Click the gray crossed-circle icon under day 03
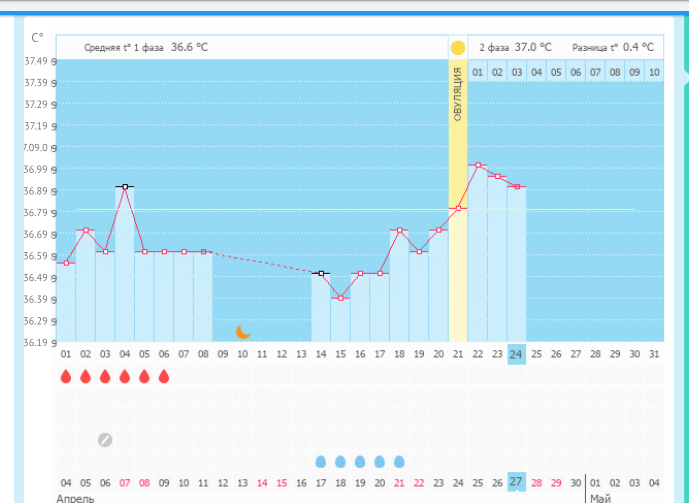689x503 pixels. click(x=105, y=439)
